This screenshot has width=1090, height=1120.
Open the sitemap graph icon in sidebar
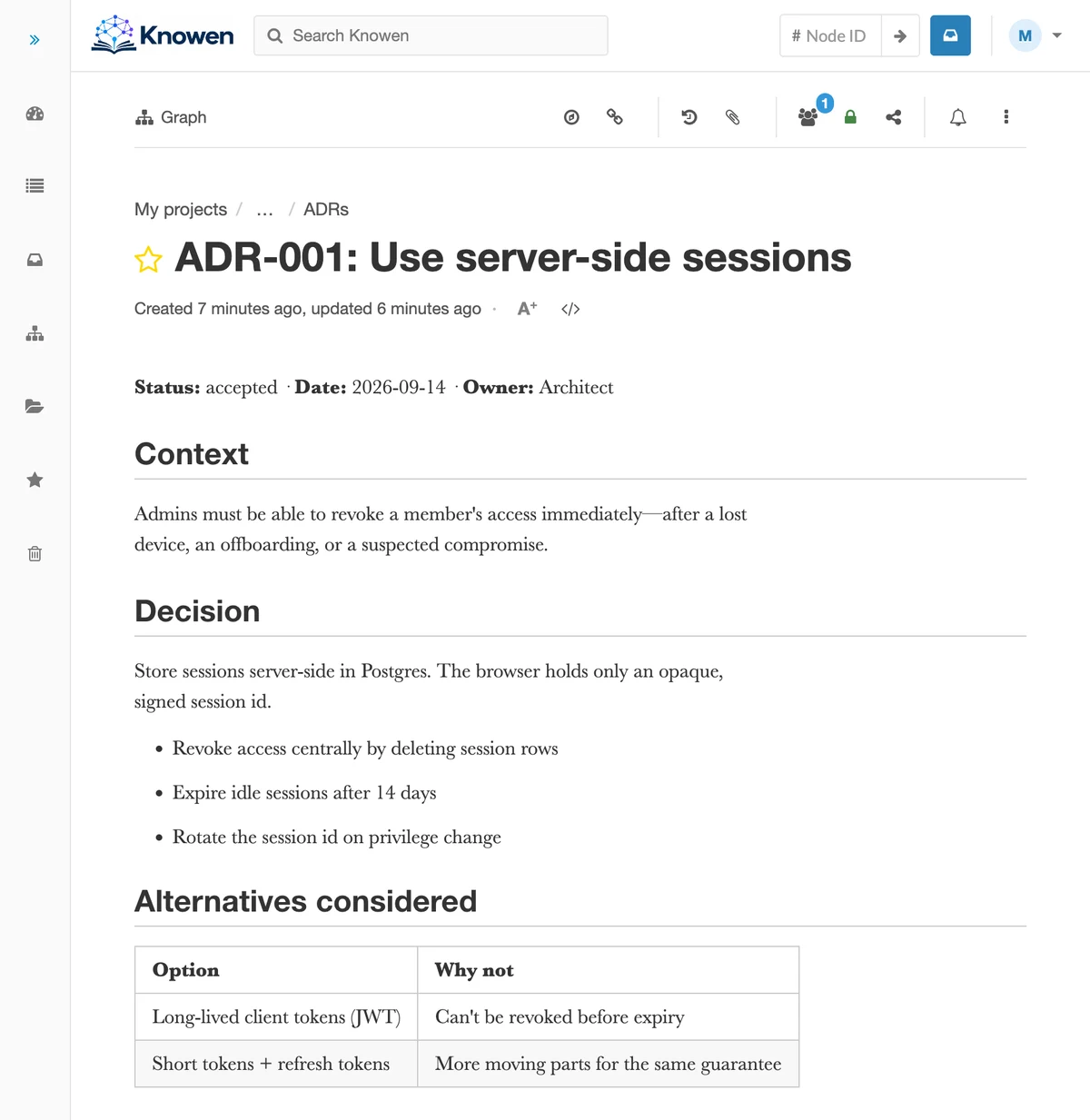pos(35,333)
